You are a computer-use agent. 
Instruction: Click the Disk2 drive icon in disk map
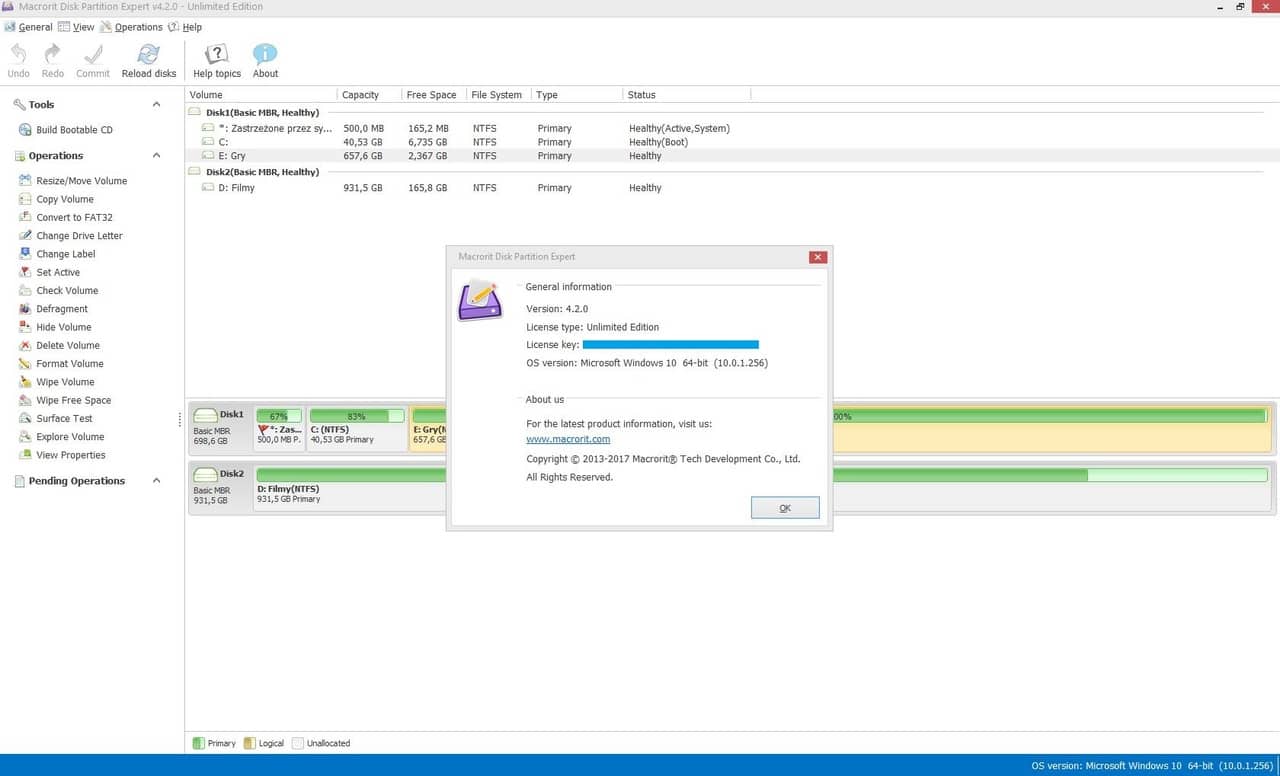point(205,474)
